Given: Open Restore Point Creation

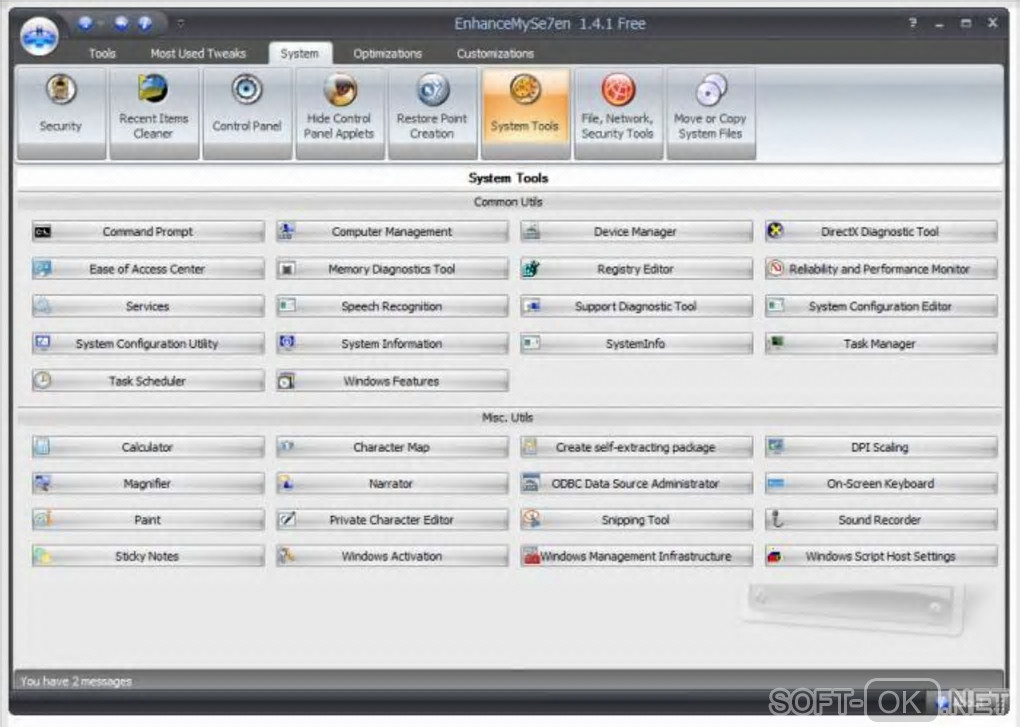Looking at the screenshot, I should pos(432,113).
